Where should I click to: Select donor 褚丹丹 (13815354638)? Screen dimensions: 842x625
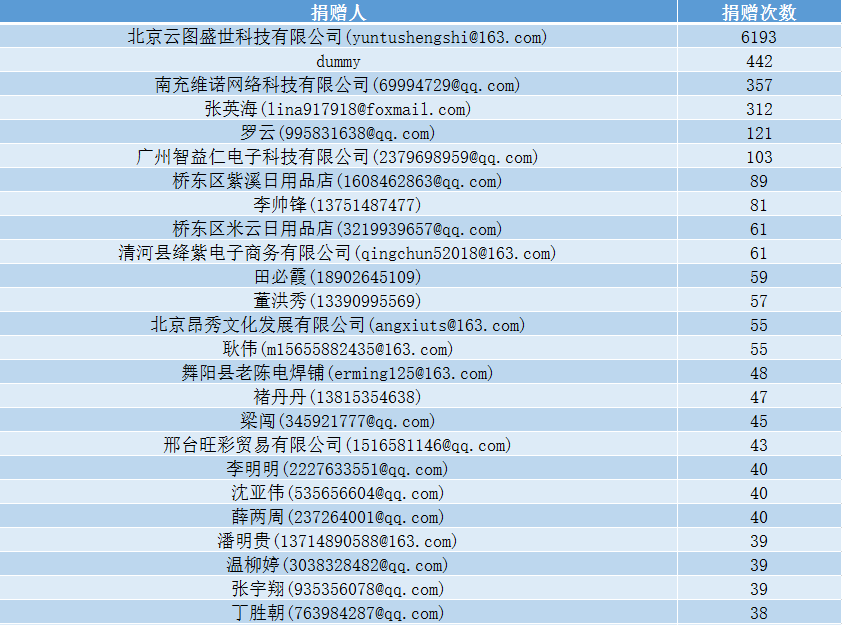pos(338,396)
